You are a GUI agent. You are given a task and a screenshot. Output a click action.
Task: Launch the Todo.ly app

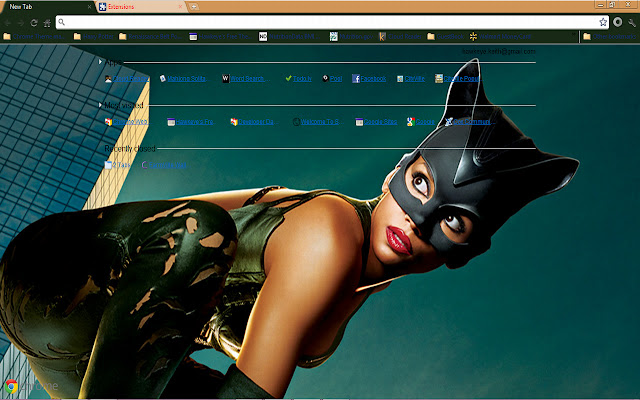pyautogui.click(x=299, y=79)
